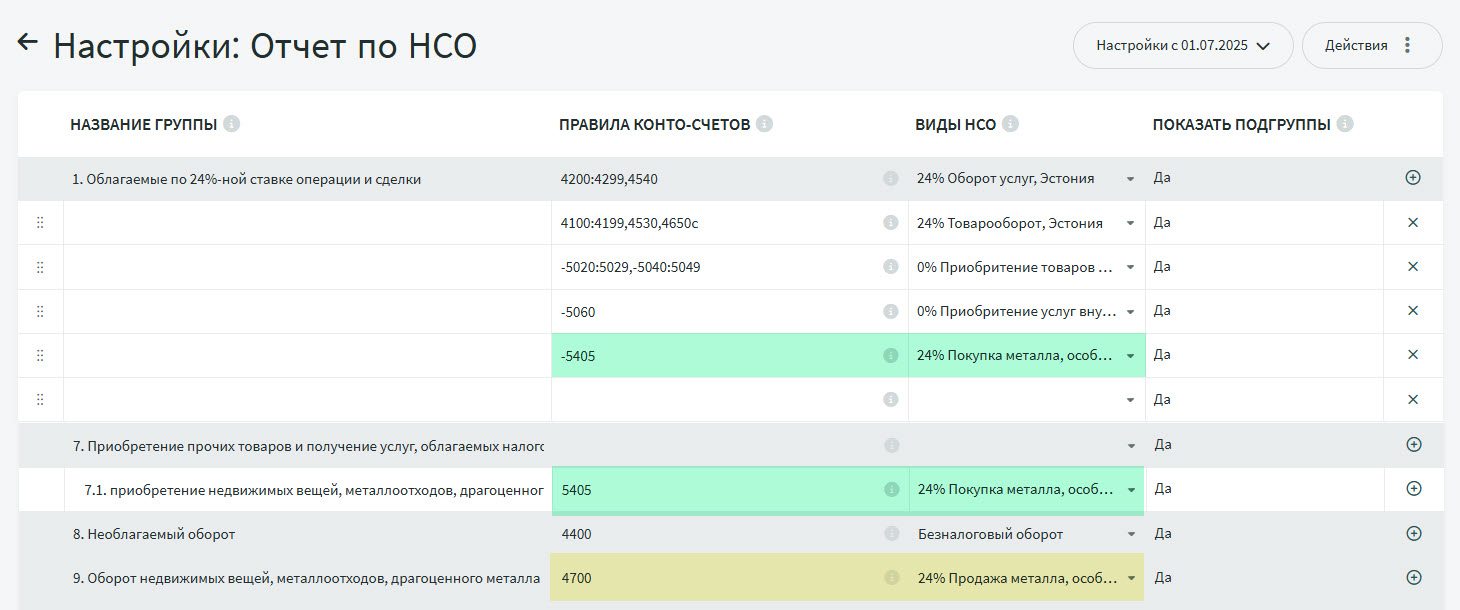Click Да in the 9. Оборот недвижимых row

coord(1162,578)
